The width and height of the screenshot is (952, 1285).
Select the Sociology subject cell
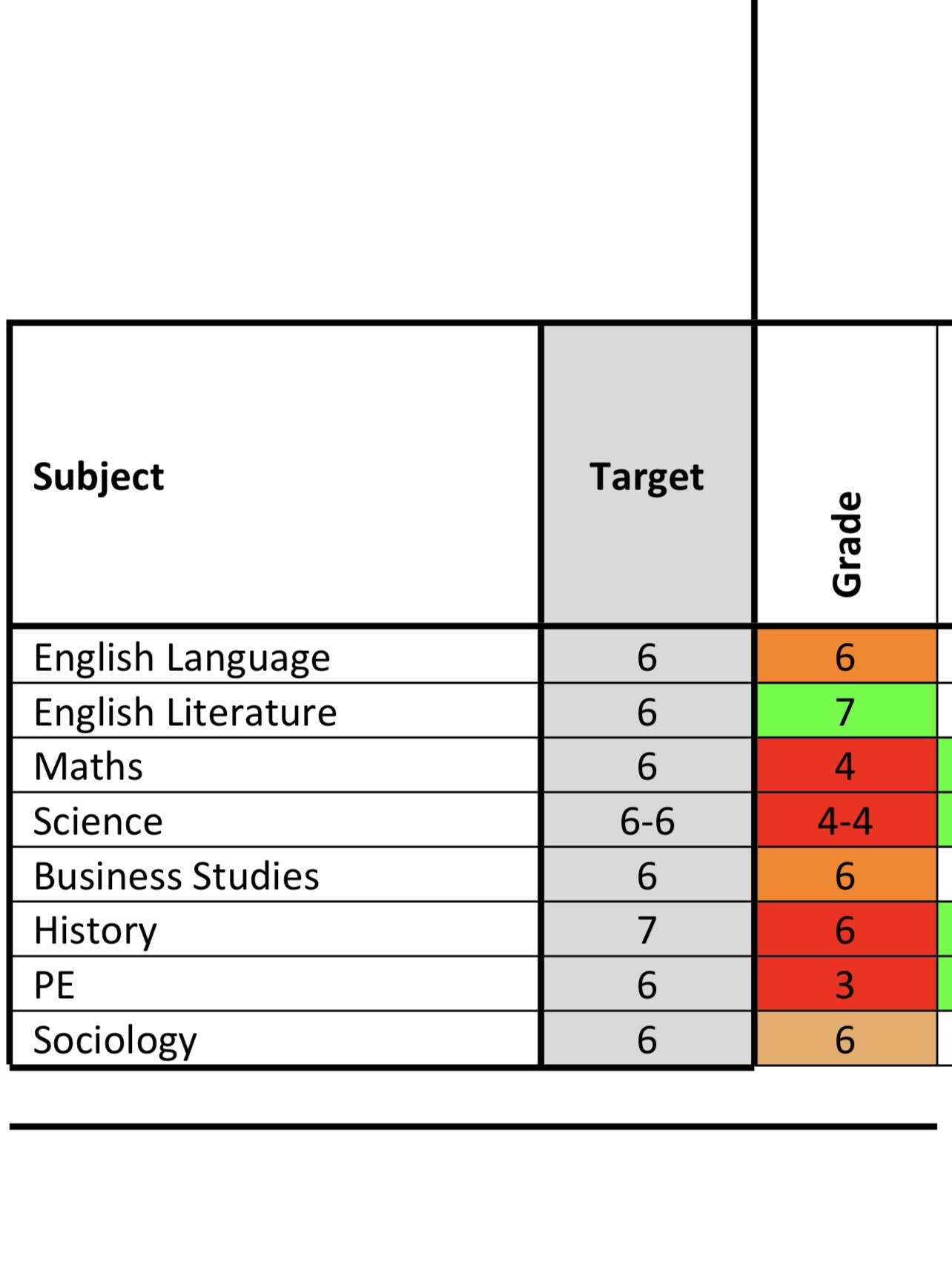click(x=276, y=1039)
